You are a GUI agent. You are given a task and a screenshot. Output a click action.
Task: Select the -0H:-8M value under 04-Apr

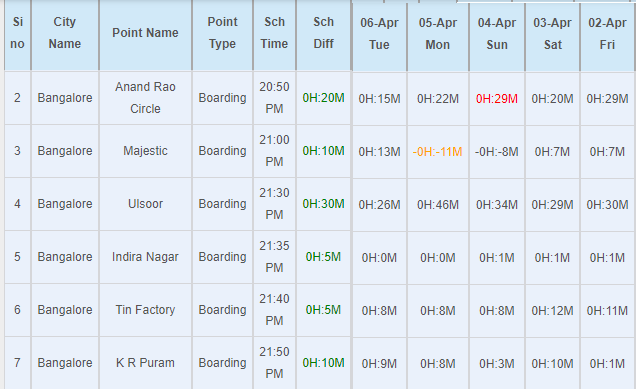[496, 152]
